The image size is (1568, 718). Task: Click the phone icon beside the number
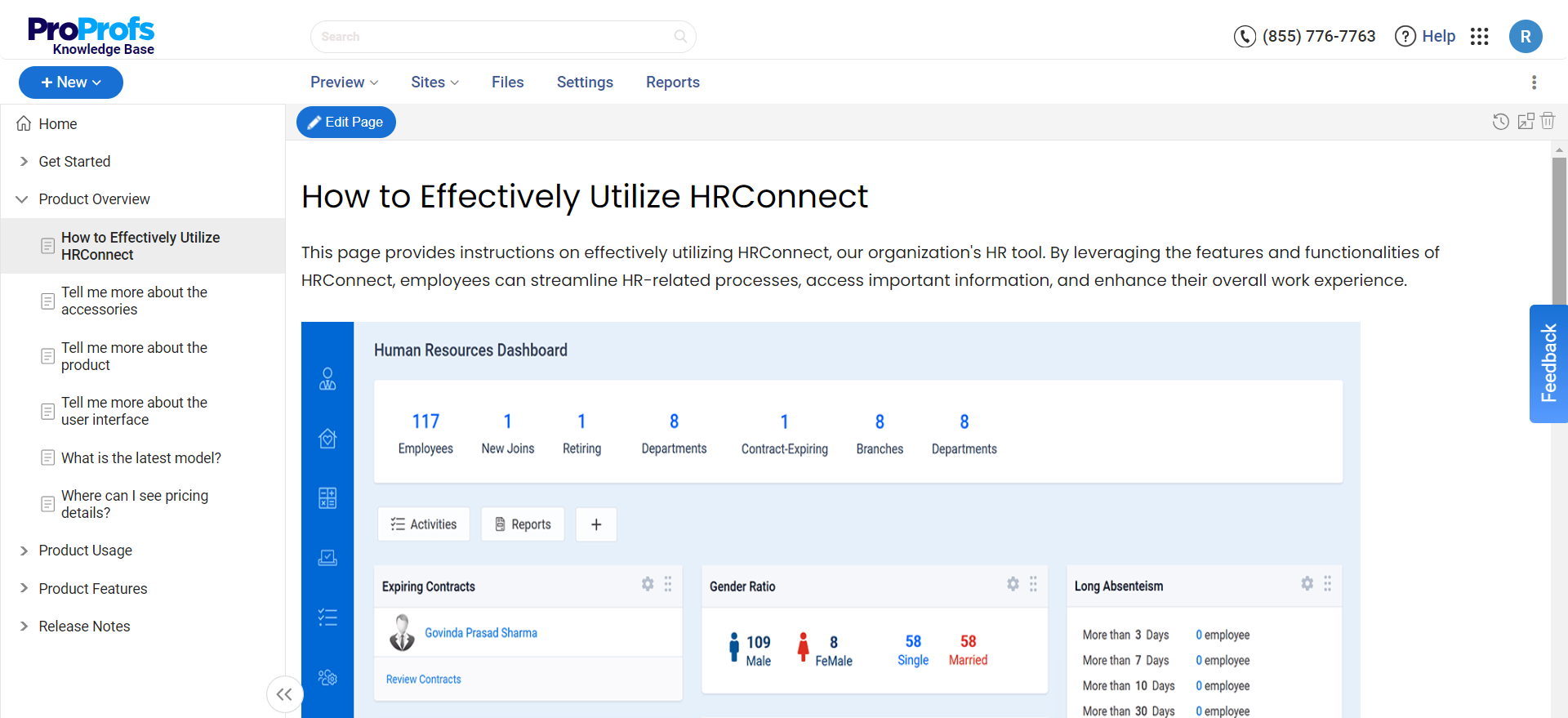tap(1245, 37)
